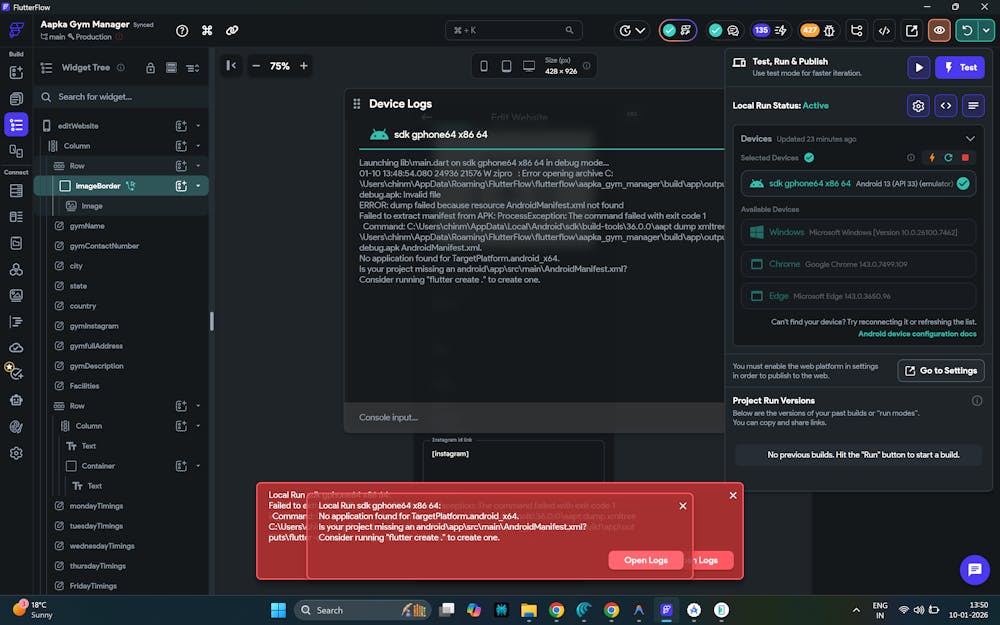
Task: Click Search for widget field
Action: [121, 97]
